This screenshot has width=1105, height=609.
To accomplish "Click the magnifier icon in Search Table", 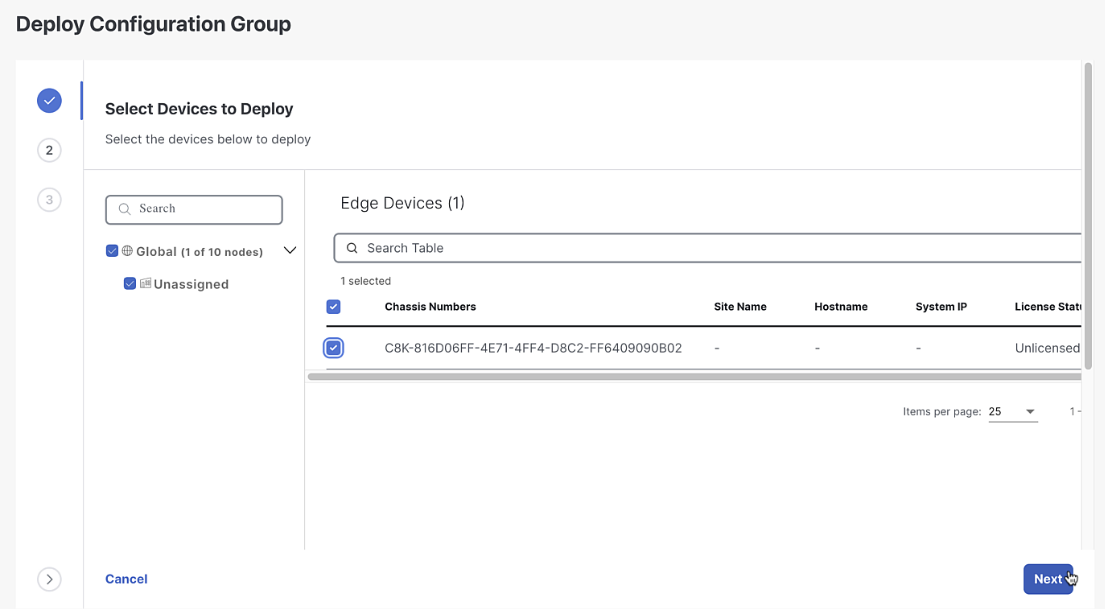I will tap(352, 248).
